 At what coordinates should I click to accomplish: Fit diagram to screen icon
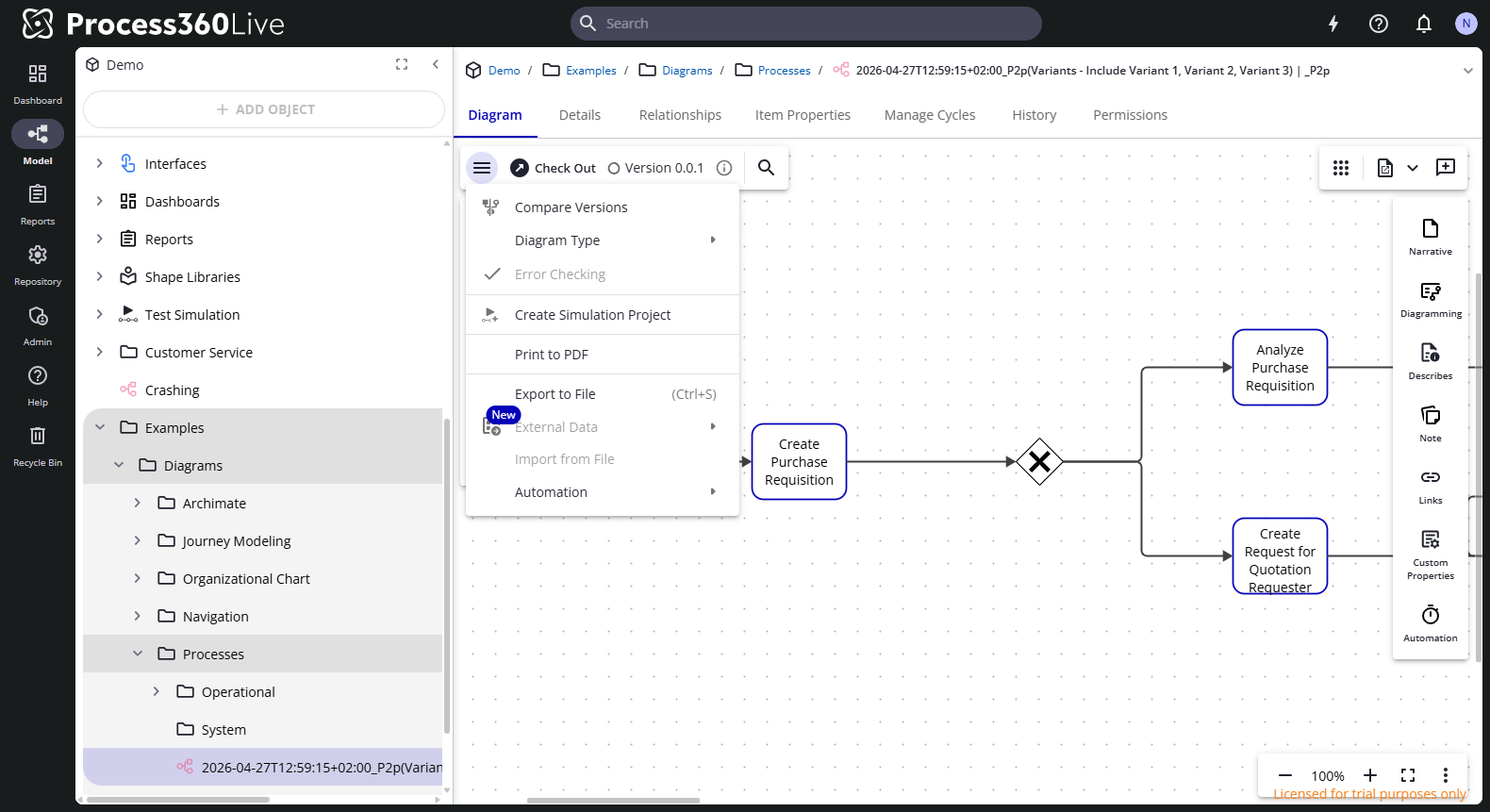tap(1408, 775)
